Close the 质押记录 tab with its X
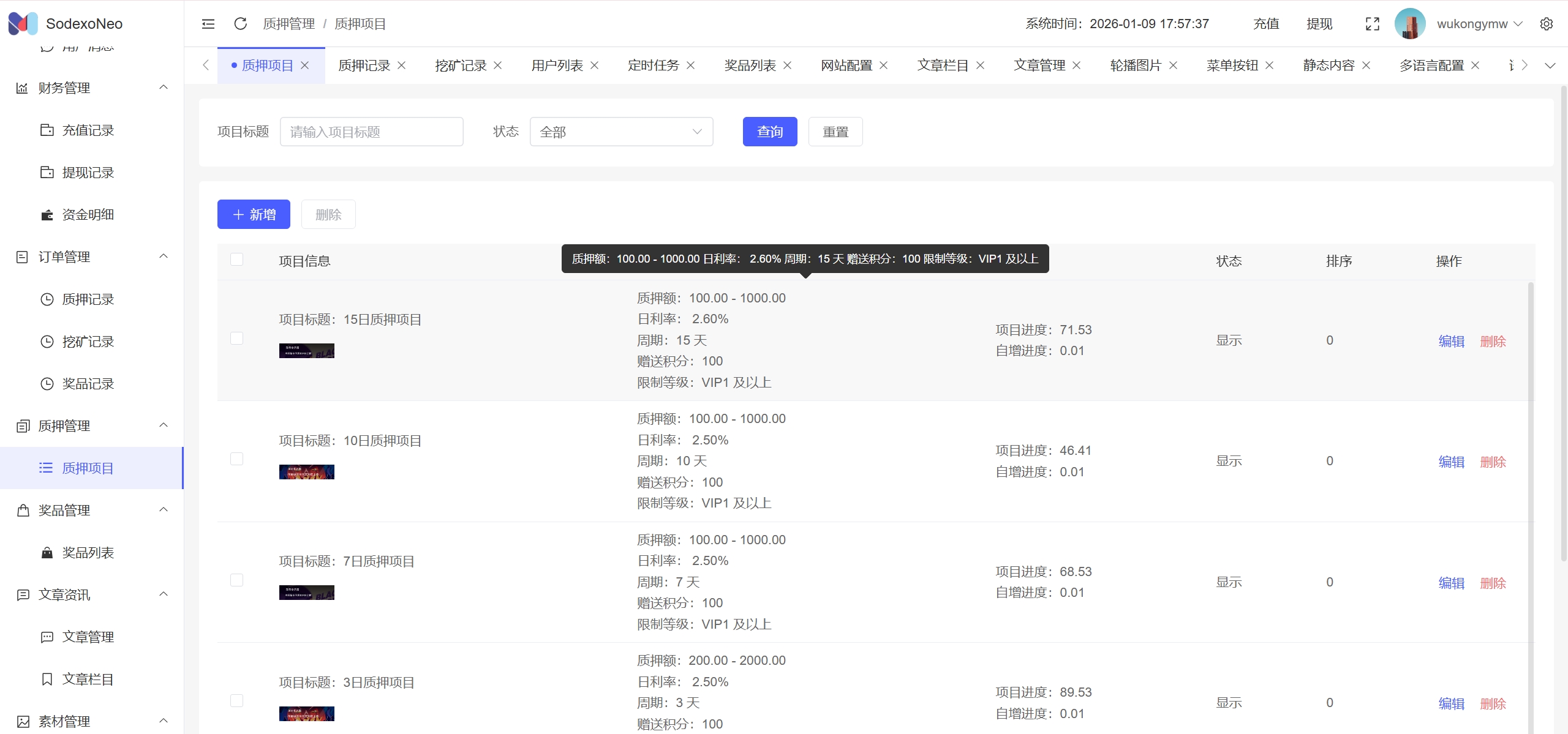Screen dimensions: 1568x734 click(x=402, y=66)
